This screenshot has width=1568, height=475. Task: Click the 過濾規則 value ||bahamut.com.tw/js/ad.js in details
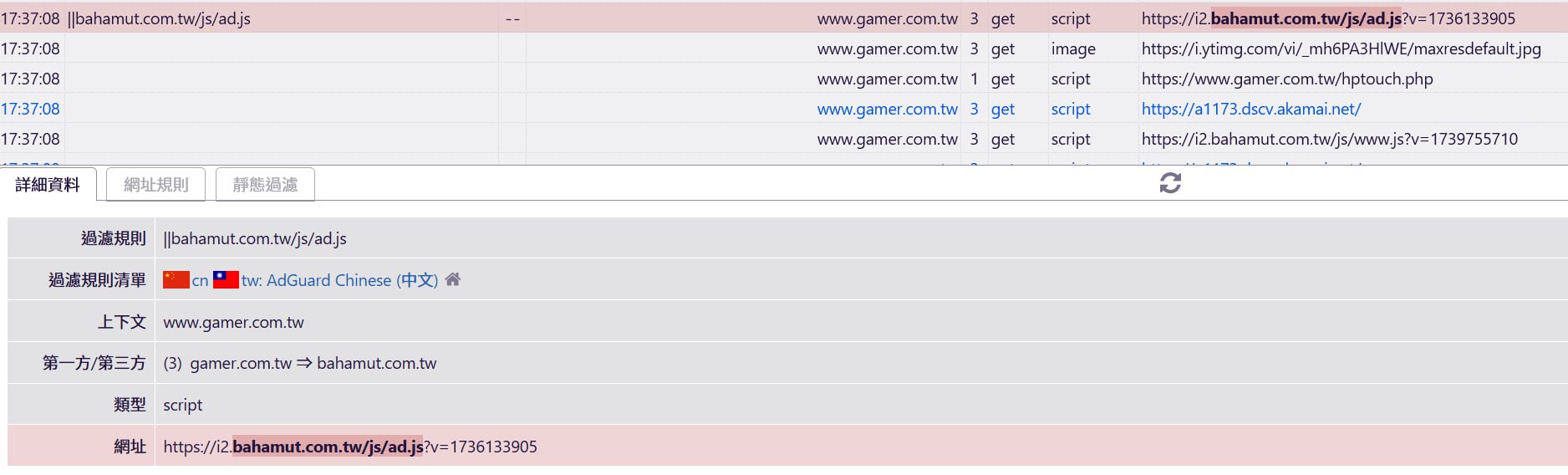tap(255, 238)
